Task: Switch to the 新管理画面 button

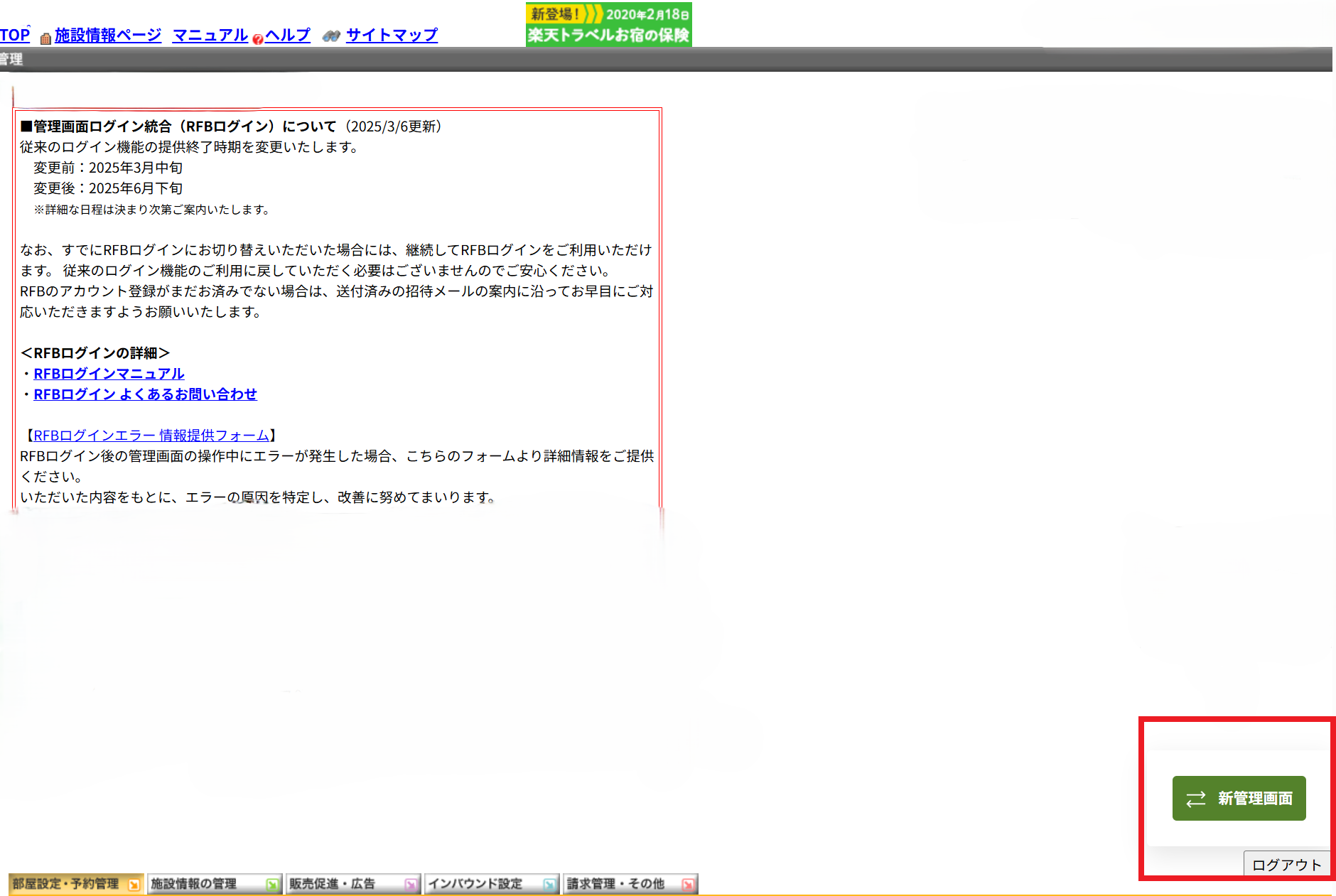Action: click(x=1239, y=799)
